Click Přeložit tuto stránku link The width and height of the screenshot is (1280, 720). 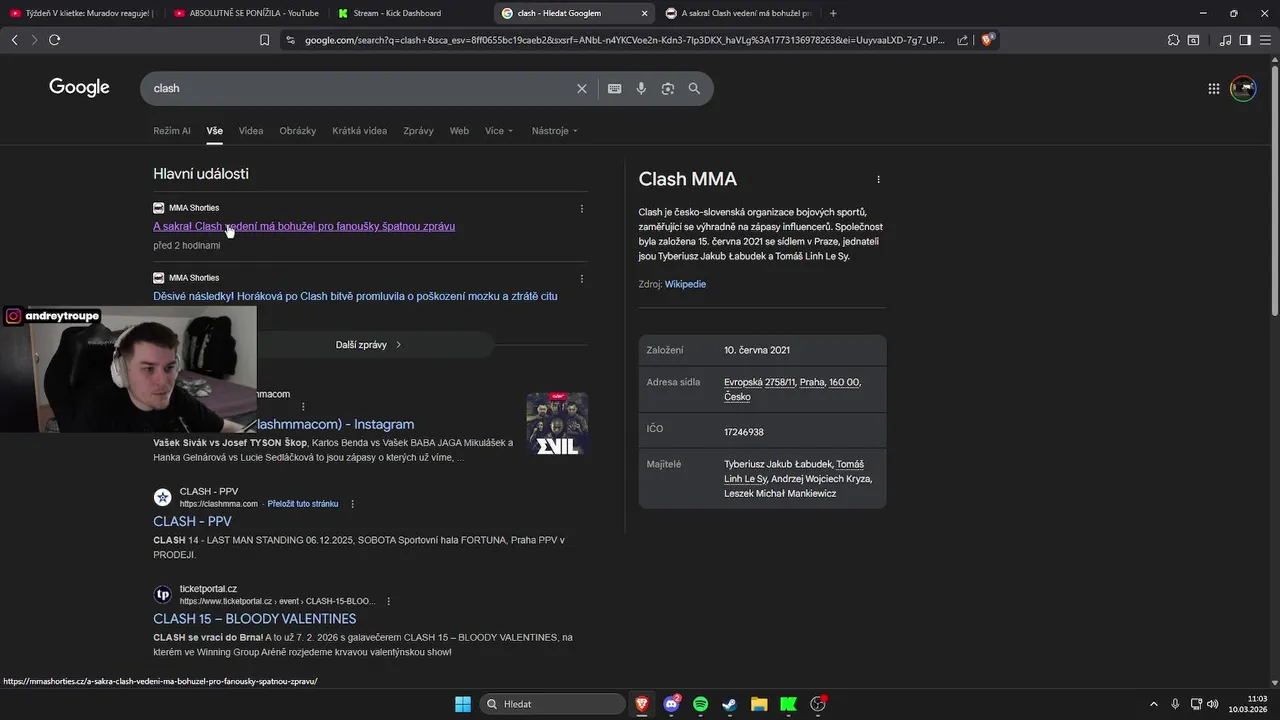[303, 504]
